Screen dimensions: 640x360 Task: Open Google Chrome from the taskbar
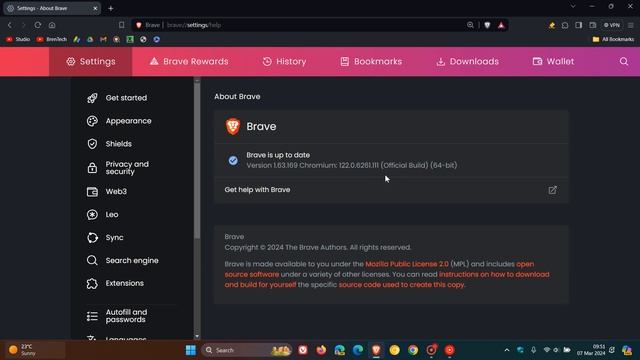pos(413,350)
